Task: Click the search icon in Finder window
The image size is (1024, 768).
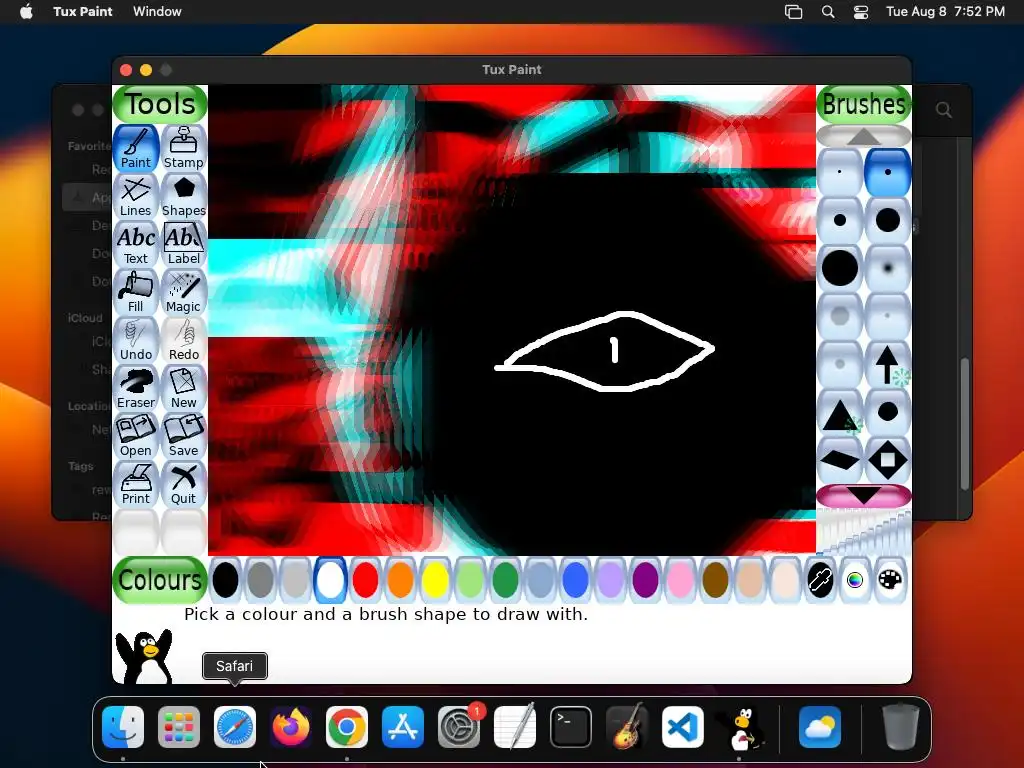Action: 944,110
